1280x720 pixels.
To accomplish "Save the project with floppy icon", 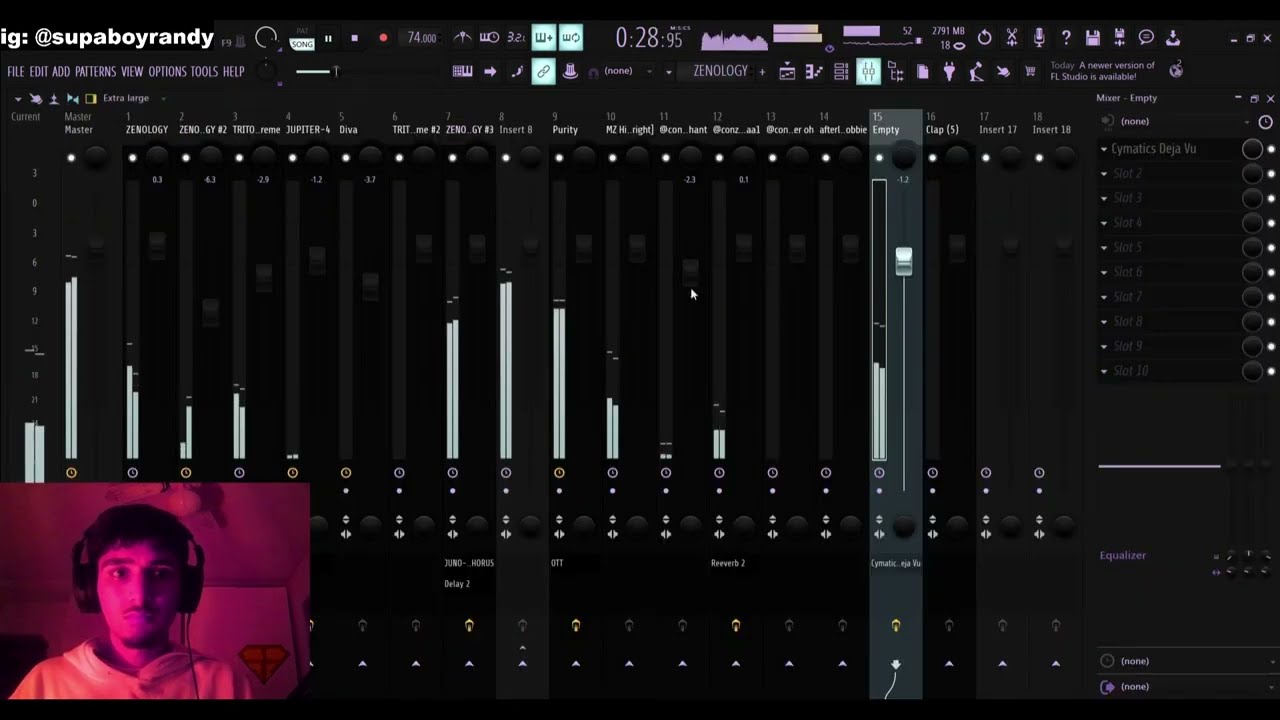I will coord(1093,38).
